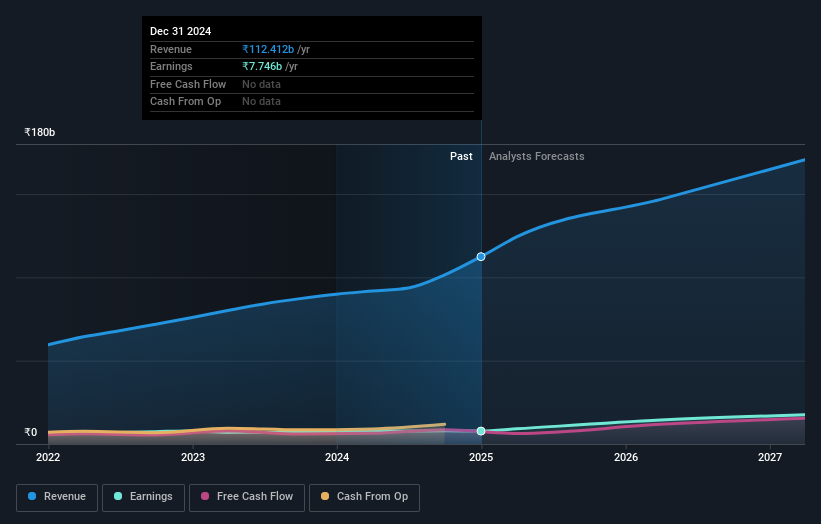
Task: Click 'No data' in the Cash From Op row
Action: 261,102
